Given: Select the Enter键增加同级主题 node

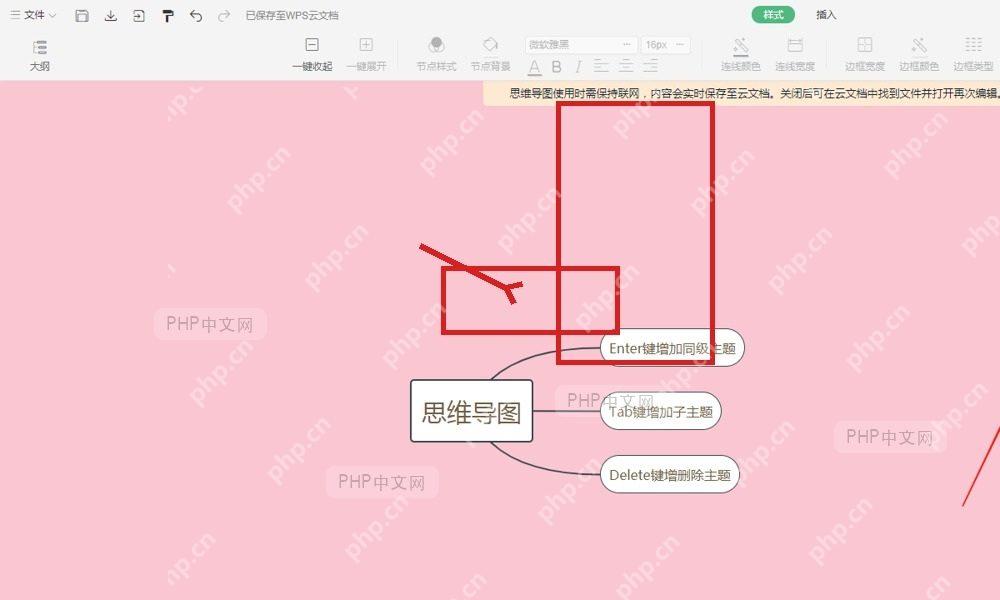Looking at the screenshot, I should pos(672,348).
